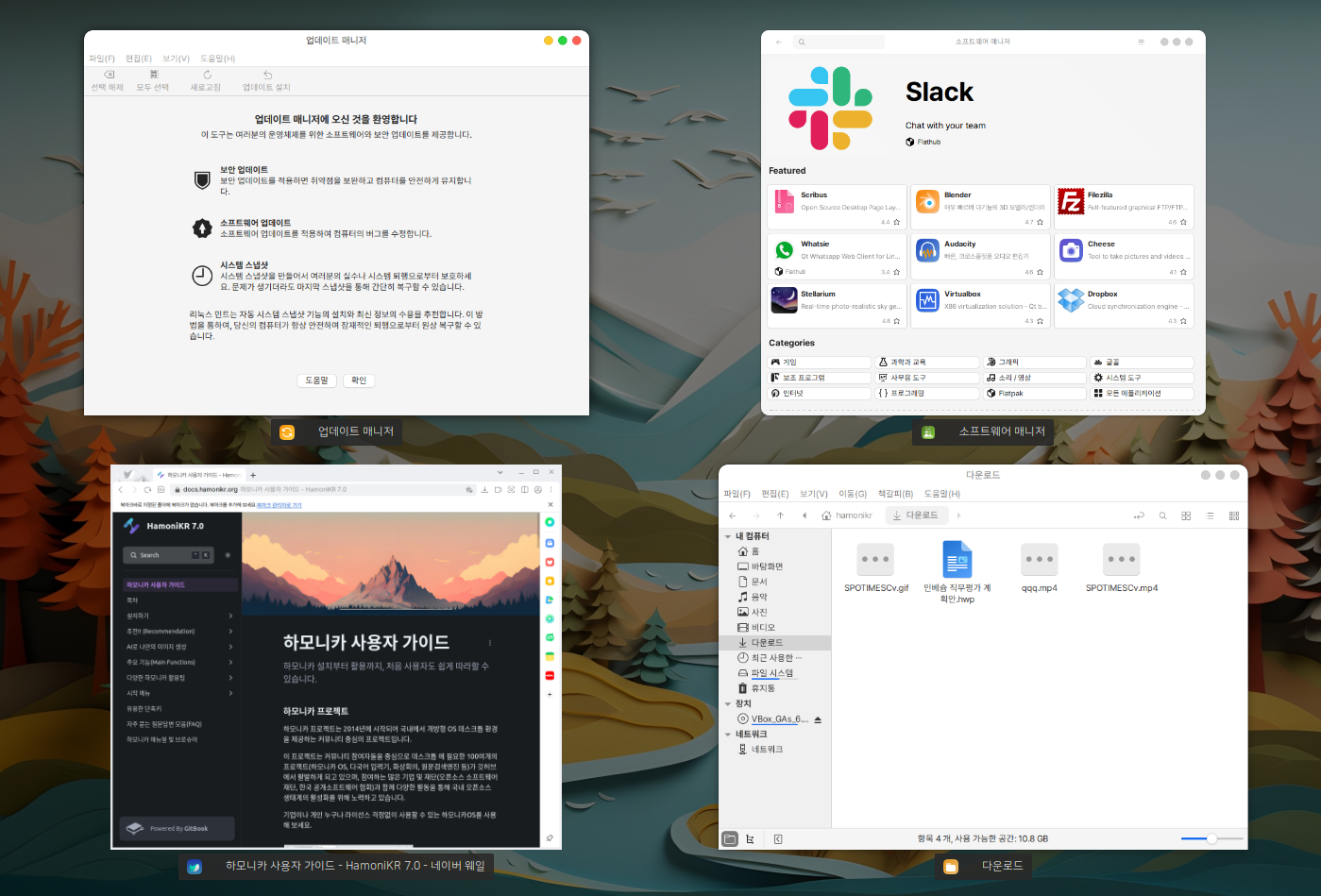Viewport: 1321px width, 896px height.
Task: Expand the 추천!! (Recommendation) docs section
Action: click(230, 631)
